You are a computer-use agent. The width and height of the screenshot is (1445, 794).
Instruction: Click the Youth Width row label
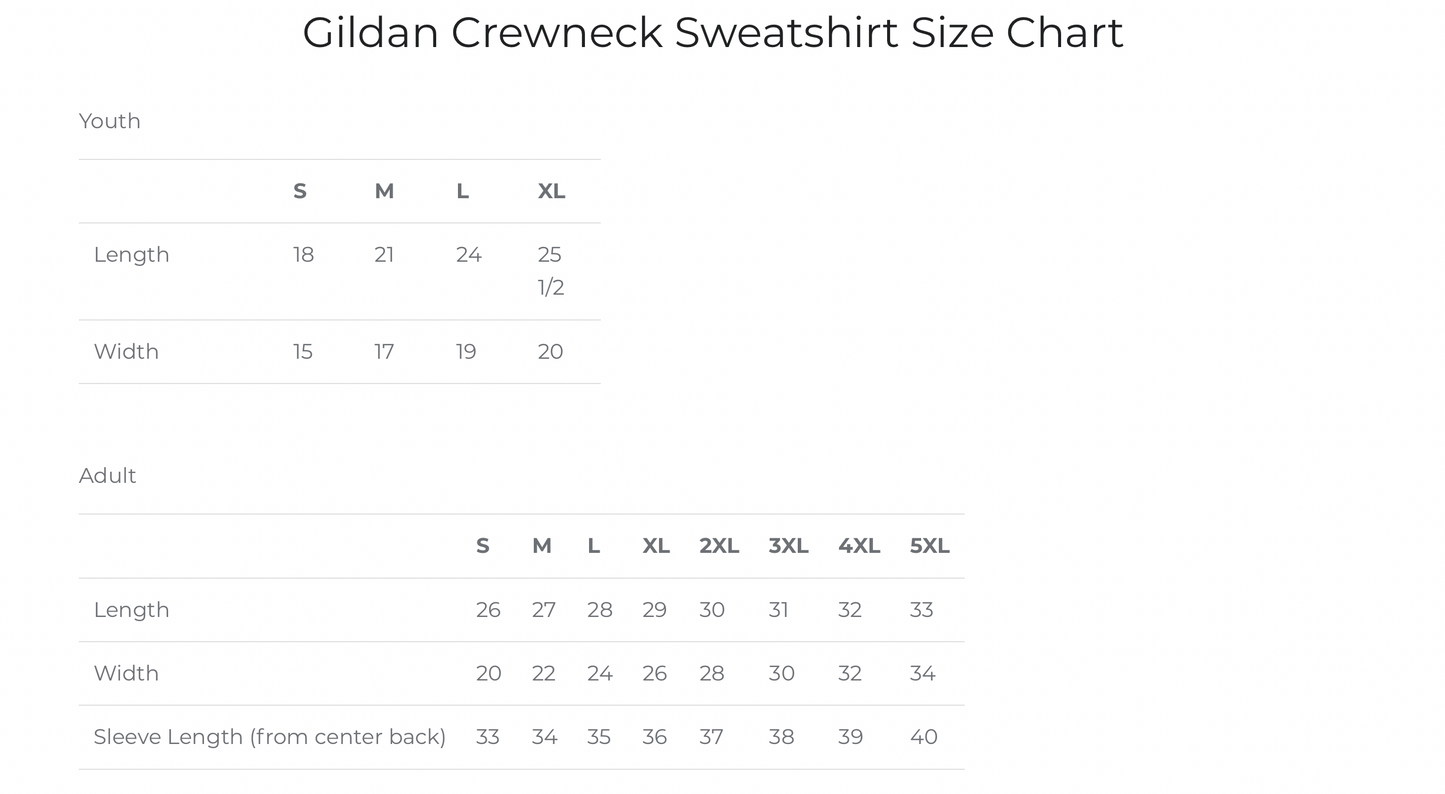click(126, 352)
